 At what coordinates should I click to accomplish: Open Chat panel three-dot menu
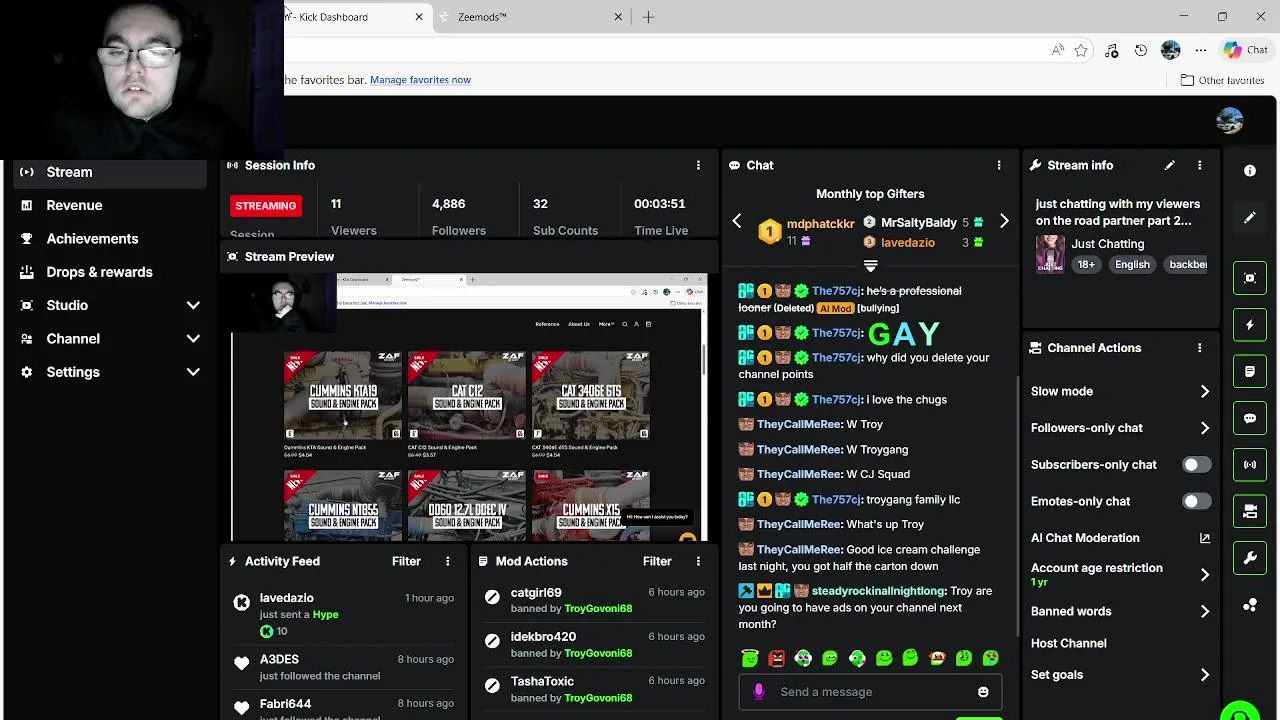(998, 165)
